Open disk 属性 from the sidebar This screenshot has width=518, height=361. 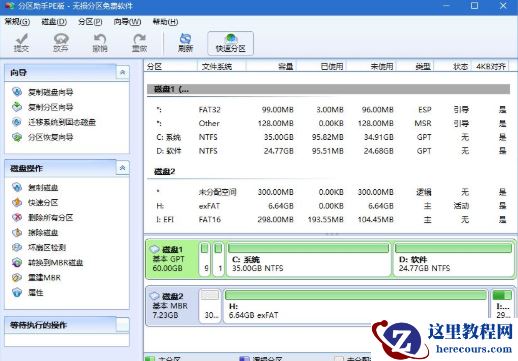point(28,293)
